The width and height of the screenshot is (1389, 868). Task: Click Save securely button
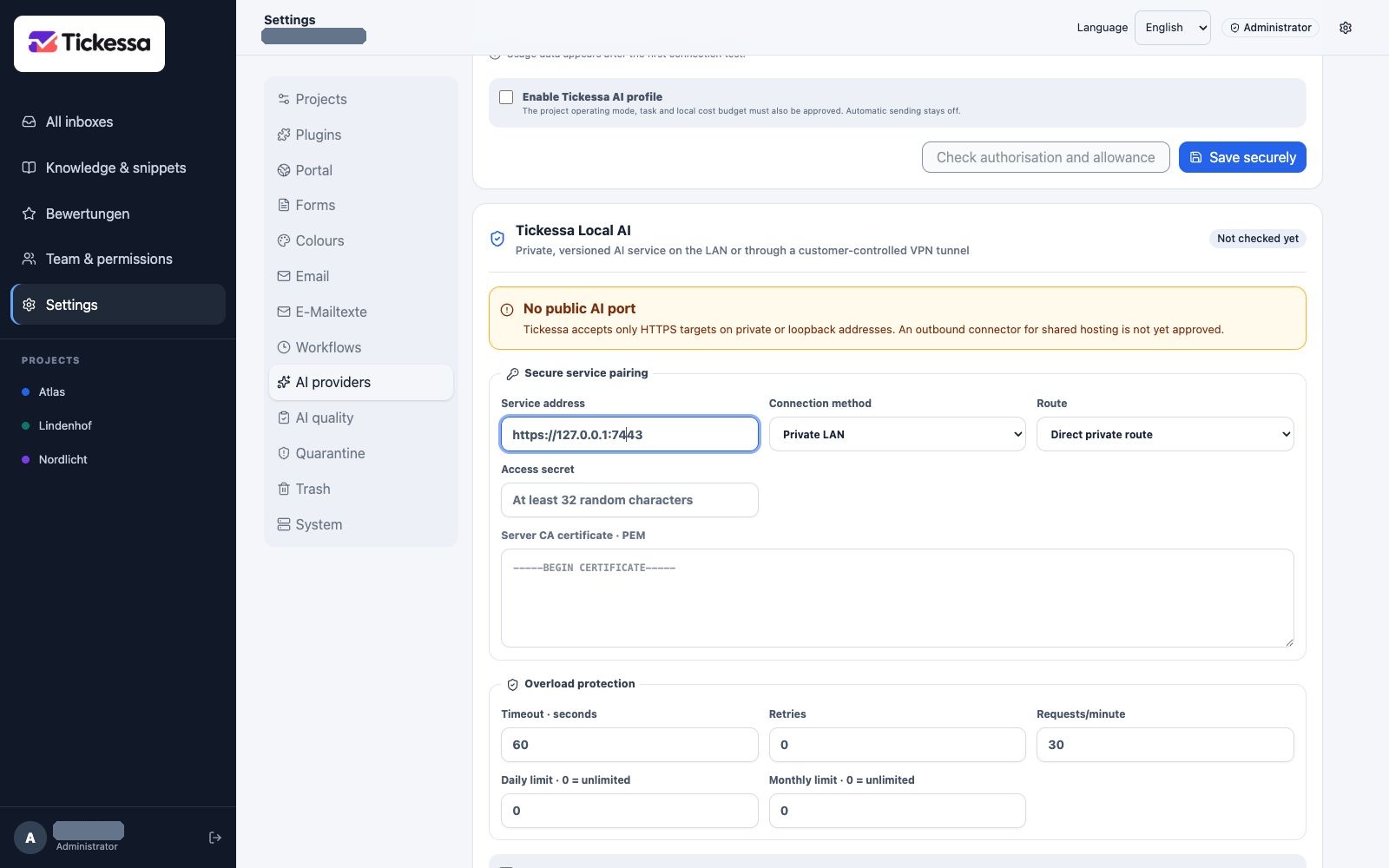coord(1242,157)
